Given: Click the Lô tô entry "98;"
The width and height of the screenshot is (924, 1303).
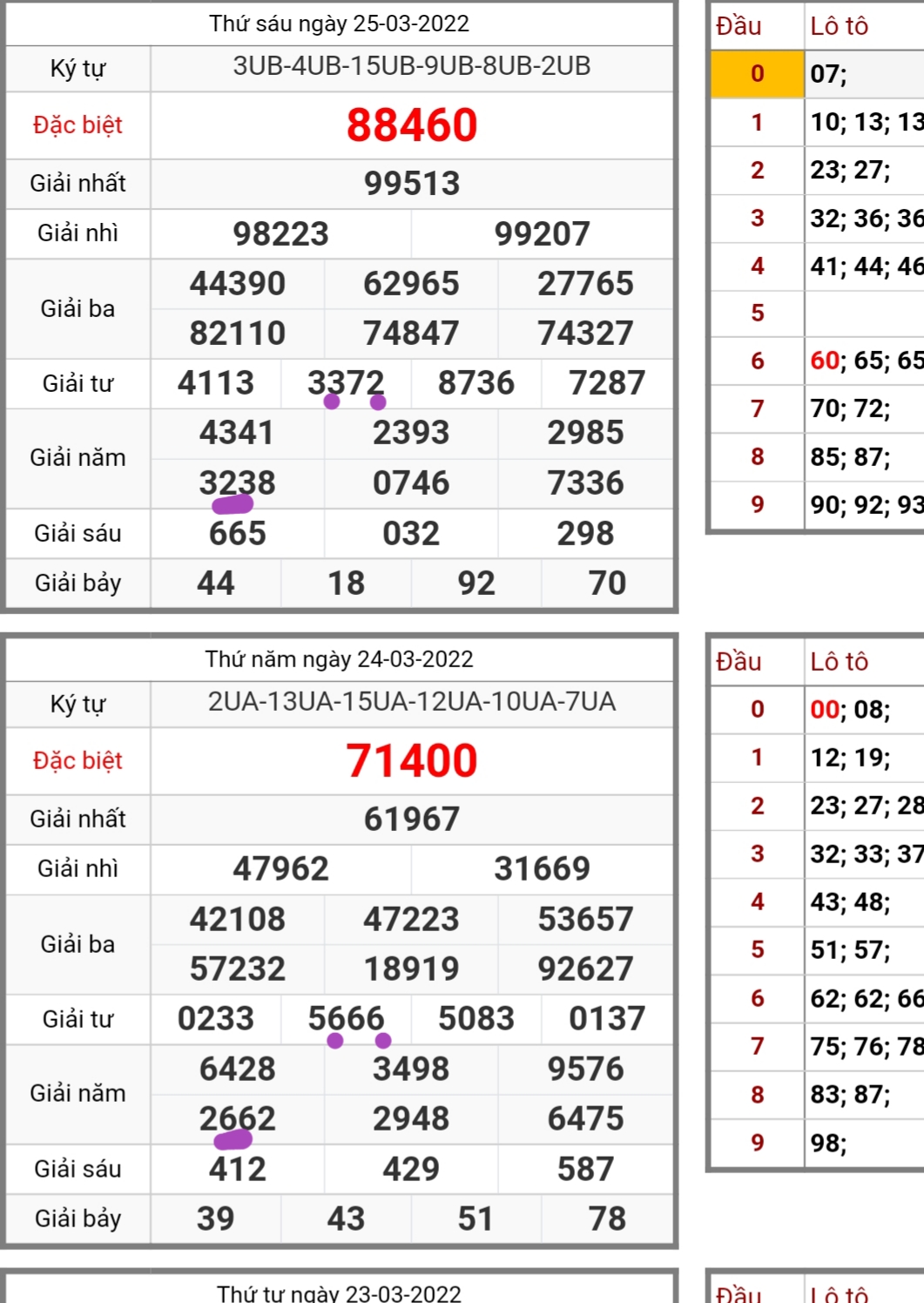Looking at the screenshot, I should 828,1143.
